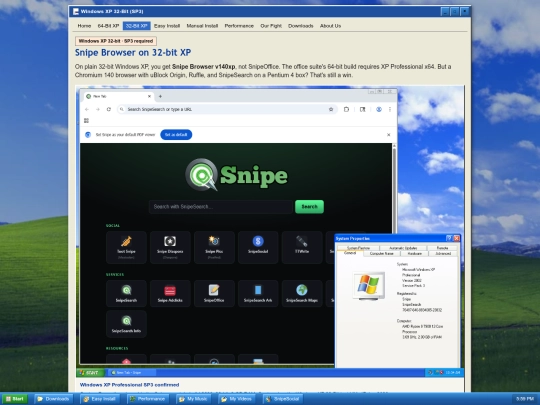Click the 'Snipe Browser on 32-bit XP' heading
This screenshot has height=405, width=540.
click(x=133, y=52)
